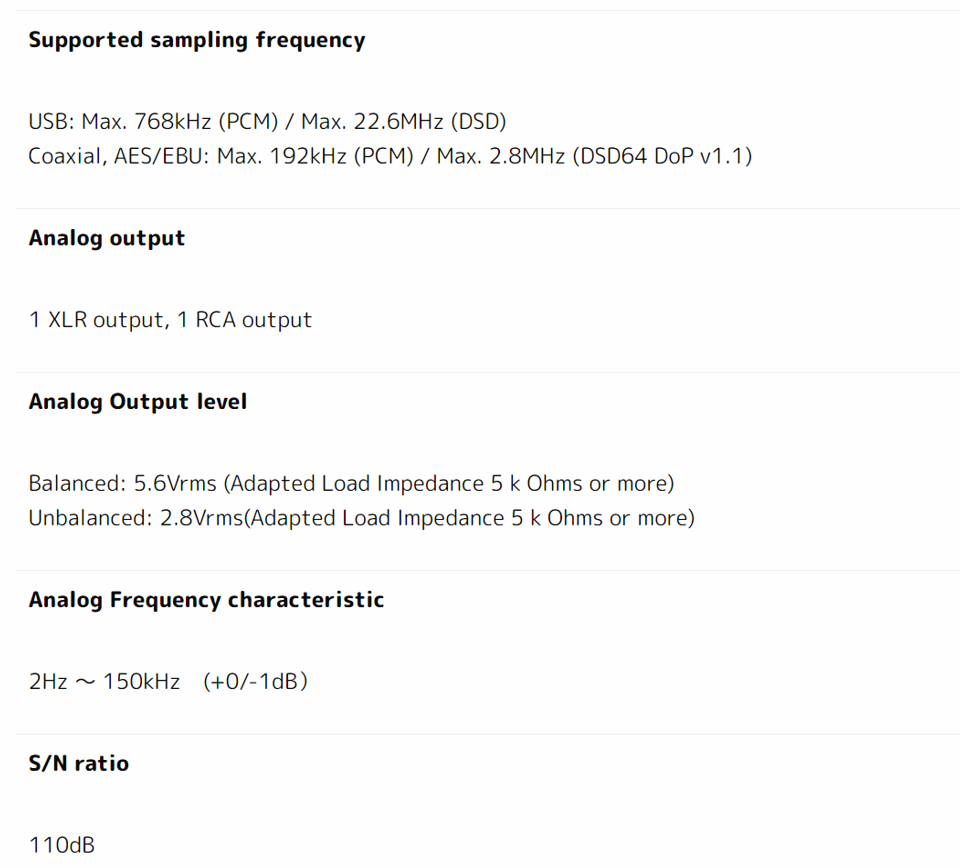960x868 pixels.
Task: Click the S/N ratio heading
Action: 78,764
